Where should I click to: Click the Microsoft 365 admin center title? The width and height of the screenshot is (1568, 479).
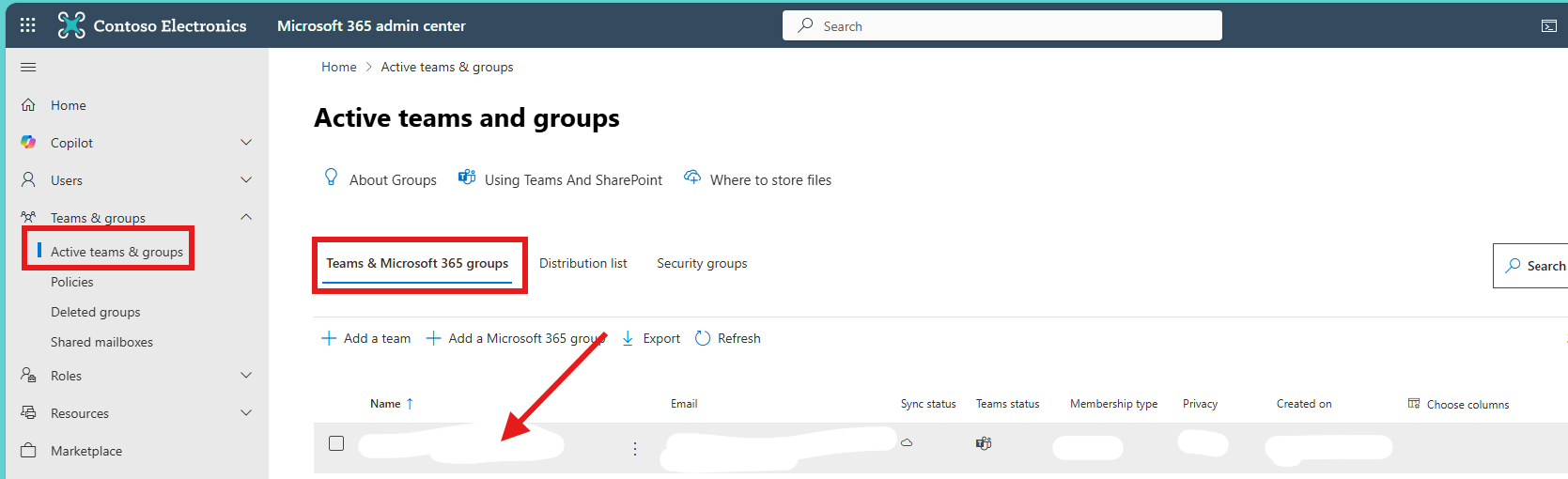coord(371,25)
